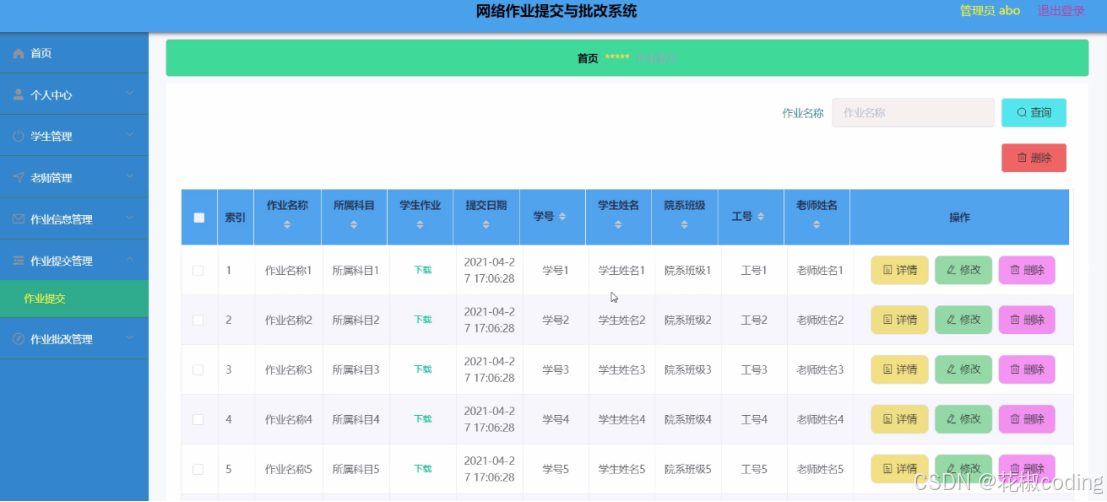
Task: Click 修改 button for row 3
Action: pyautogui.click(x=963, y=369)
